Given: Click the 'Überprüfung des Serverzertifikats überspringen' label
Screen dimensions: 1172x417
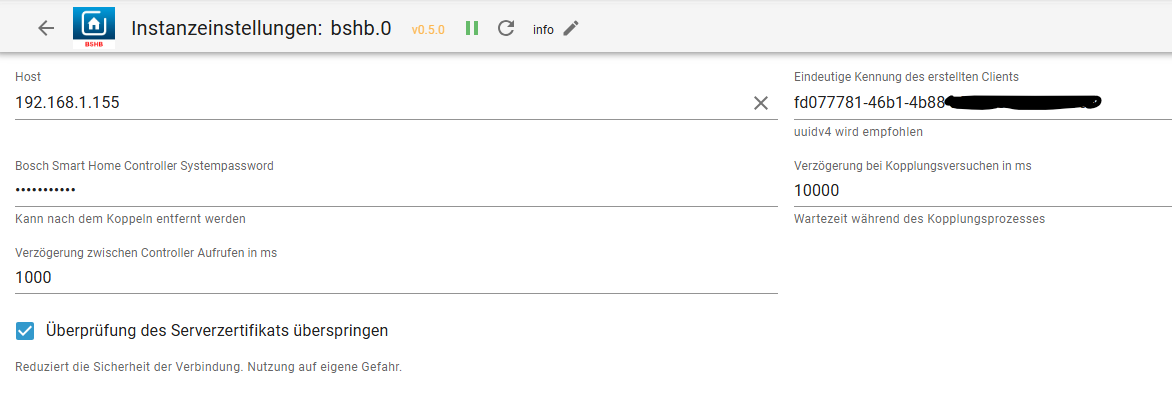Looking at the screenshot, I should [x=217, y=330].
